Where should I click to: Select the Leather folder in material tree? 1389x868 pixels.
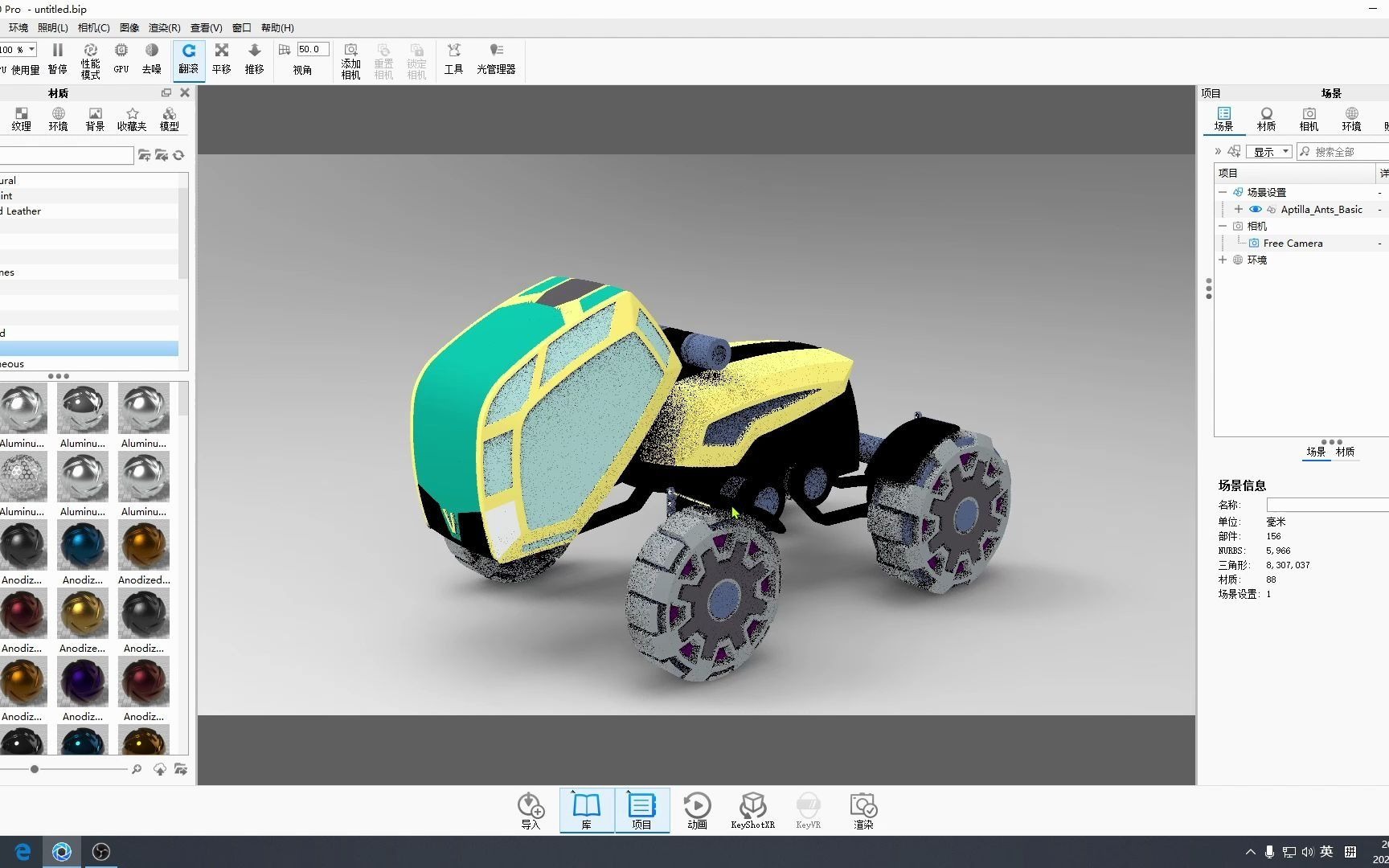[x=89, y=211]
